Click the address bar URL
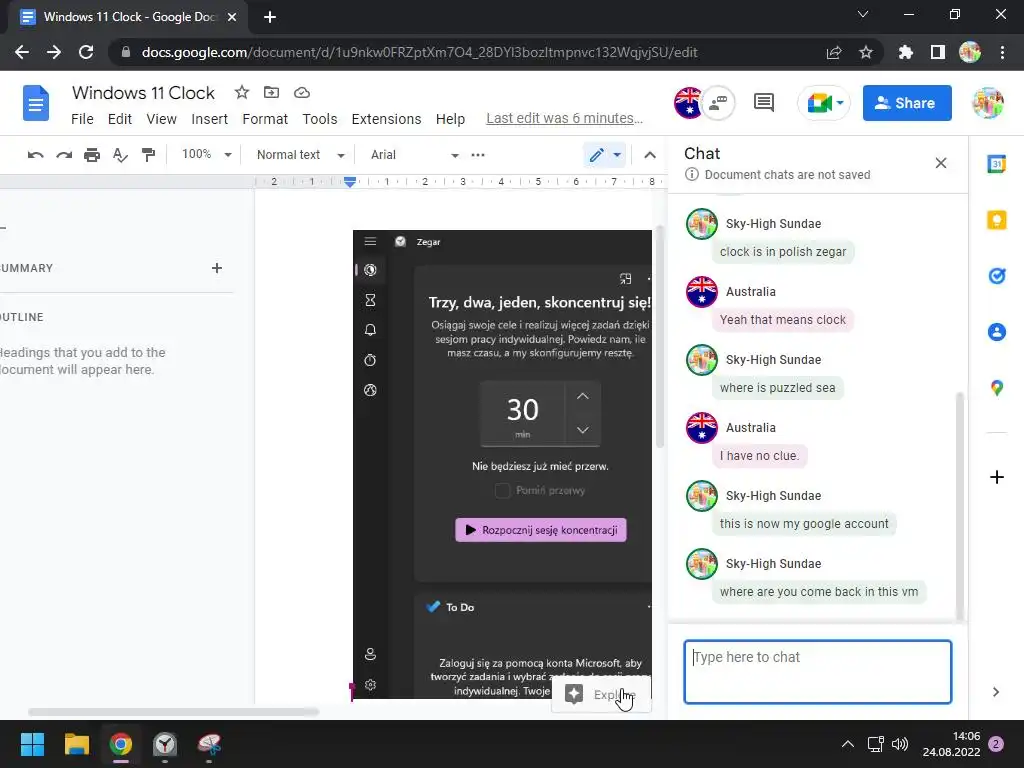The width and height of the screenshot is (1024, 768). click(x=419, y=52)
